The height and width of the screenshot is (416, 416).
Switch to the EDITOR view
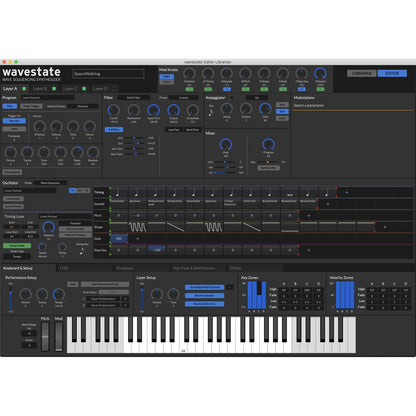pyautogui.click(x=392, y=73)
